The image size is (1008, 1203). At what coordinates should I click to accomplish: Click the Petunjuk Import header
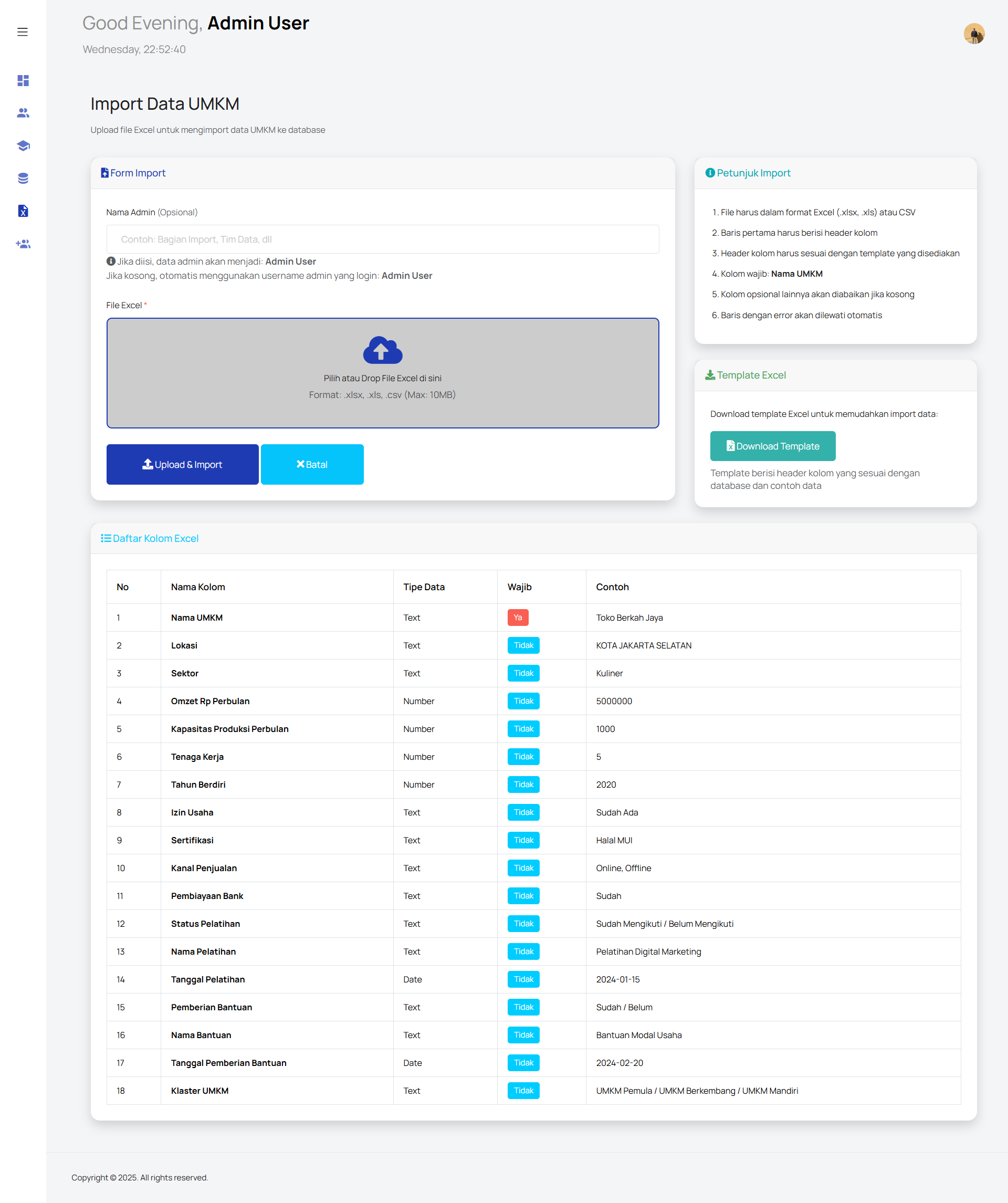752,173
